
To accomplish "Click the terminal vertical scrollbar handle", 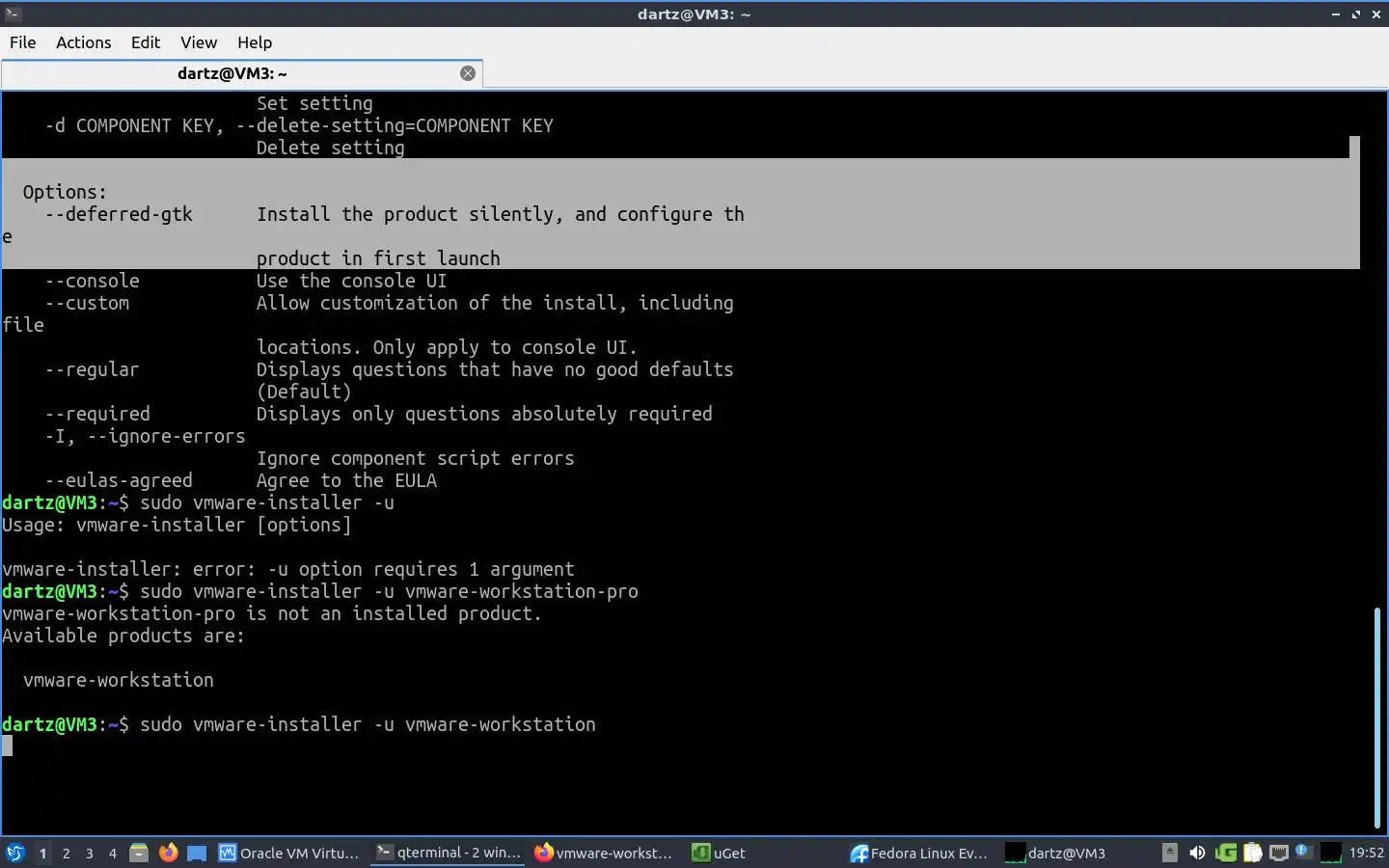I will pos(1377,718).
